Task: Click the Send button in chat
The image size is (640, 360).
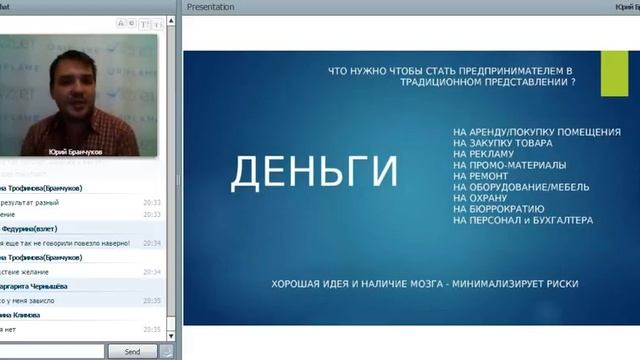Action: point(132,351)
